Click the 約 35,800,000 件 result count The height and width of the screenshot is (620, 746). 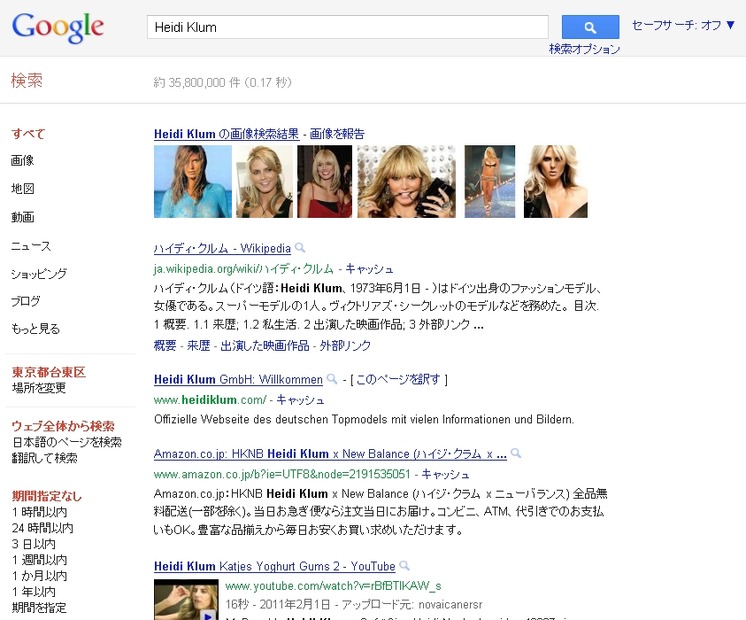point(222,82)
